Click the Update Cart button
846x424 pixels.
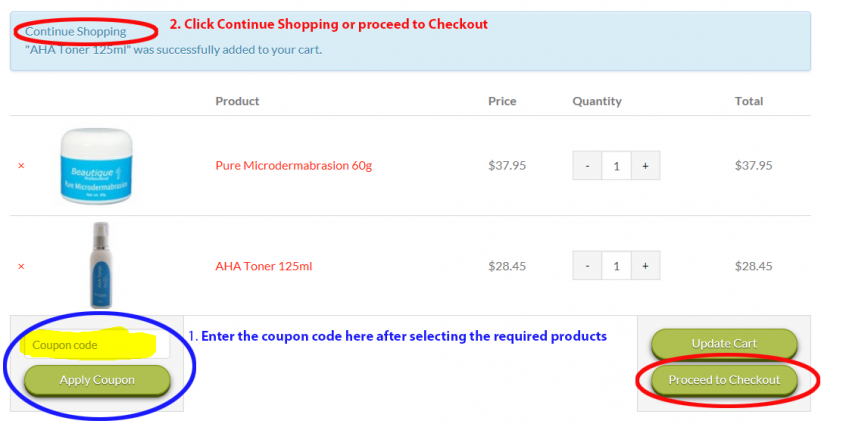(x=724, y=344)
